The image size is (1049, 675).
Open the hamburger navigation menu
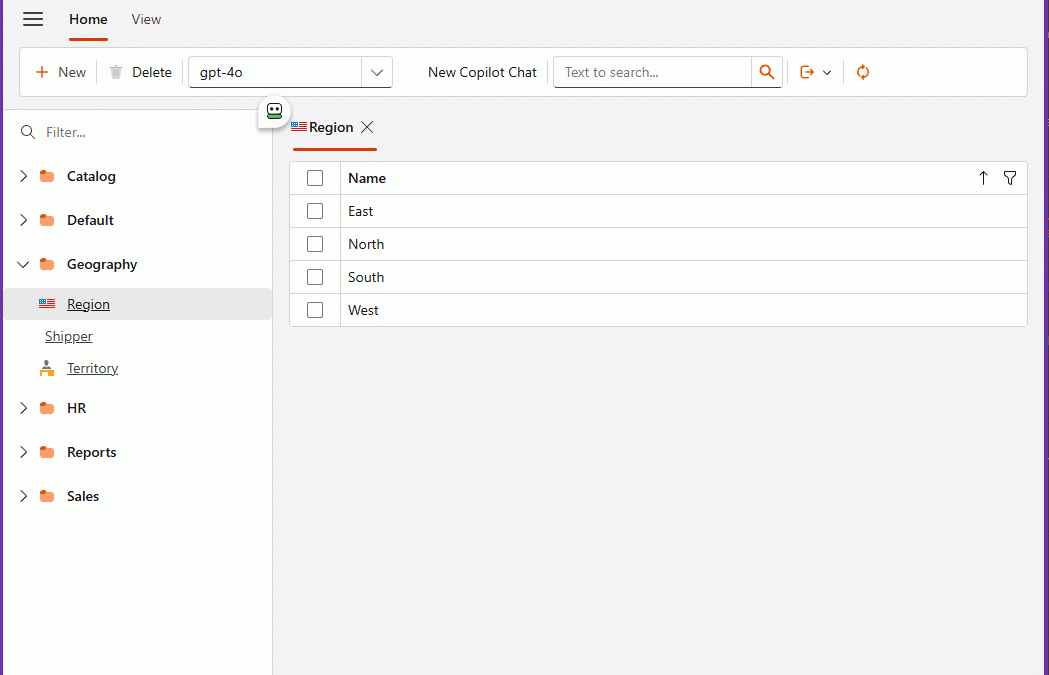coord(33,19)
